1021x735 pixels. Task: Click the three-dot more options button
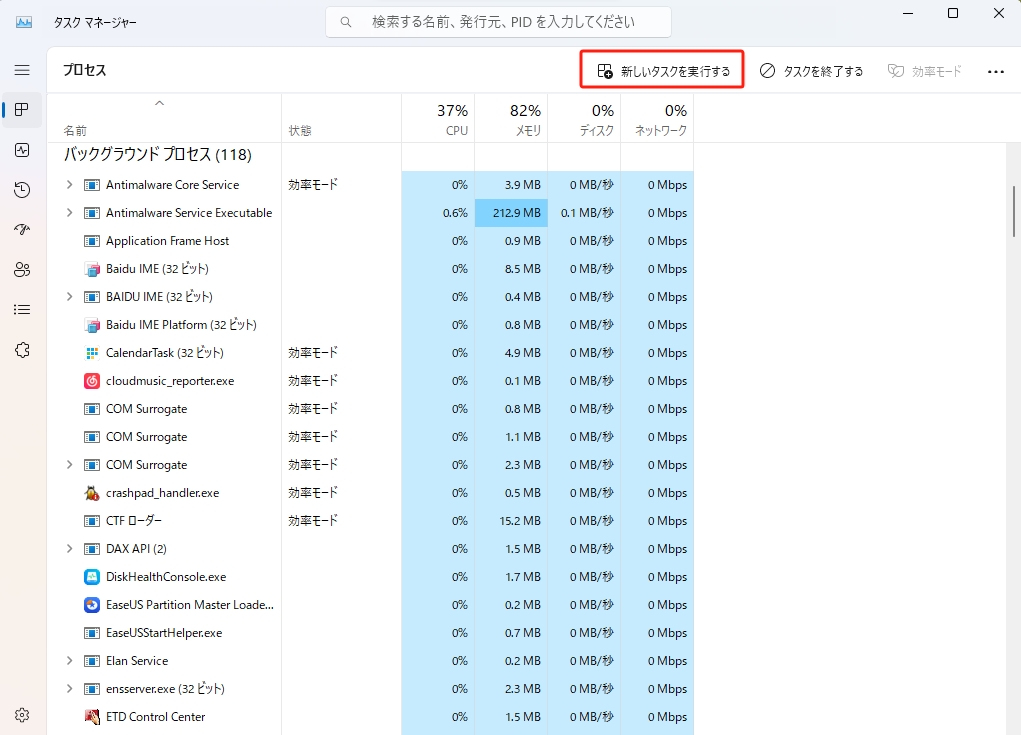coord(995,71)
